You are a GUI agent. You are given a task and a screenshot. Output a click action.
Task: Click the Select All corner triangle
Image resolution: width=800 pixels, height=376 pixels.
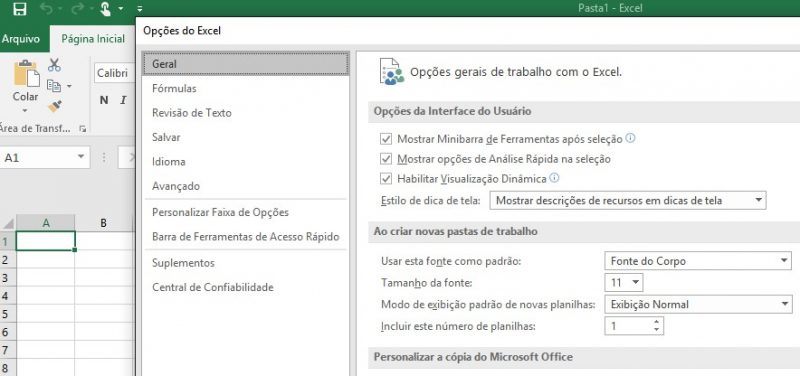coord(9,223)
